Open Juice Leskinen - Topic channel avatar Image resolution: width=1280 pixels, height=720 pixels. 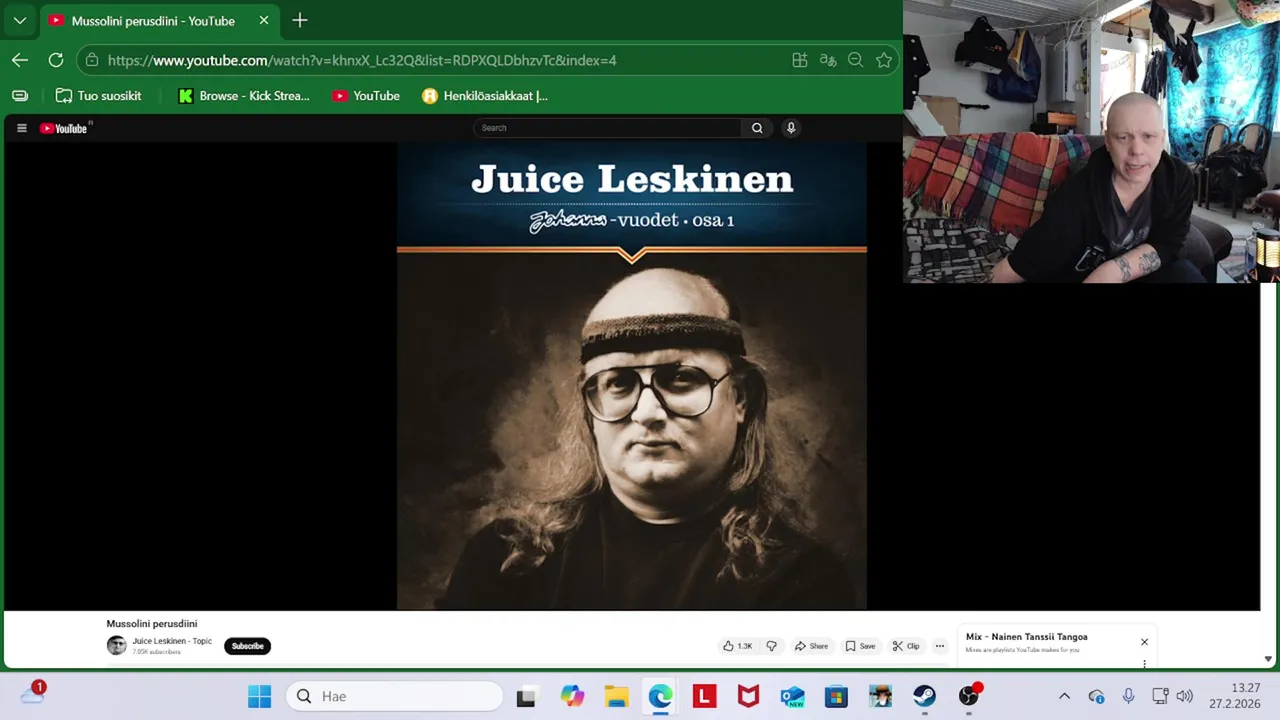click(117, 646)
